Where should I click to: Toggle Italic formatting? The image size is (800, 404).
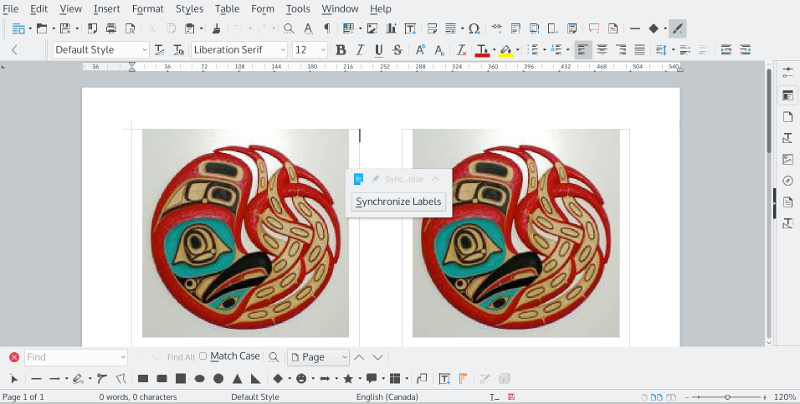(360, 50)
